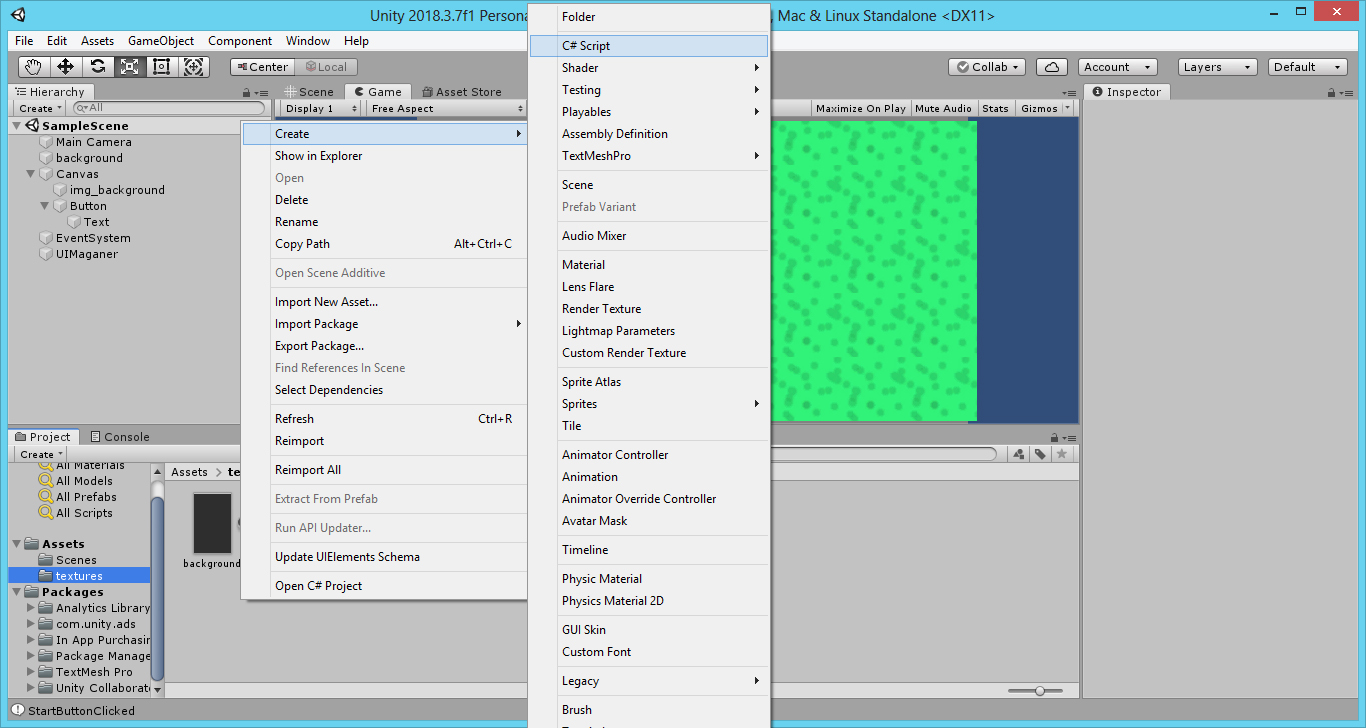Toggle pivot mode Center button

[262, 67]
